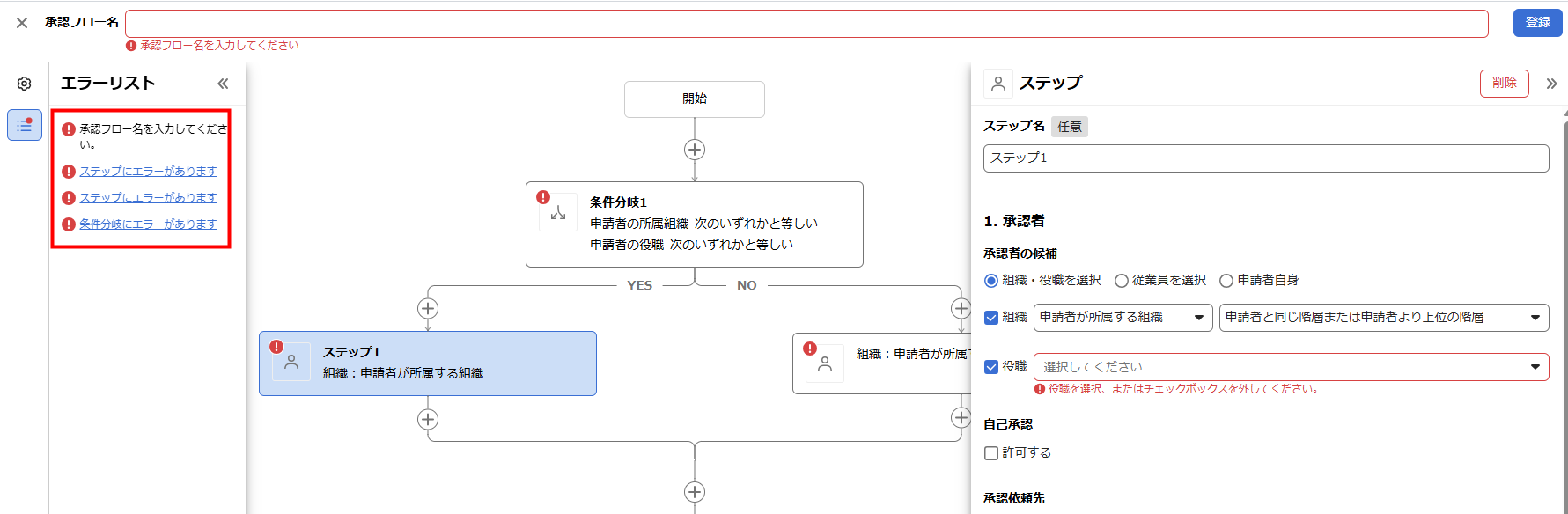Select the "申請者自身" radio button
This screenshot has height=514, width=1568.
point(1226,281)
